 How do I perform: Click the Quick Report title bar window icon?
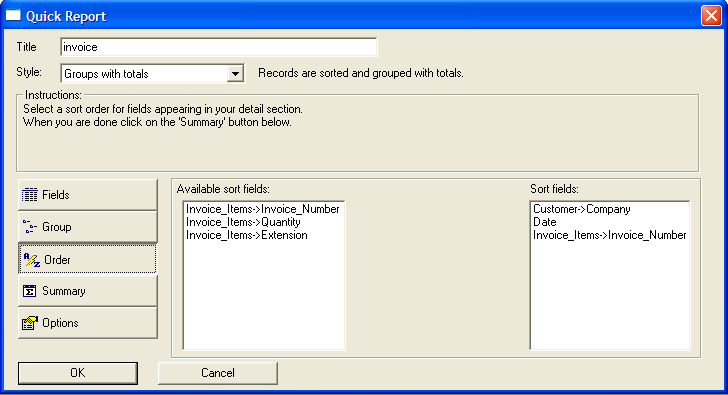(x=13, y=16)
